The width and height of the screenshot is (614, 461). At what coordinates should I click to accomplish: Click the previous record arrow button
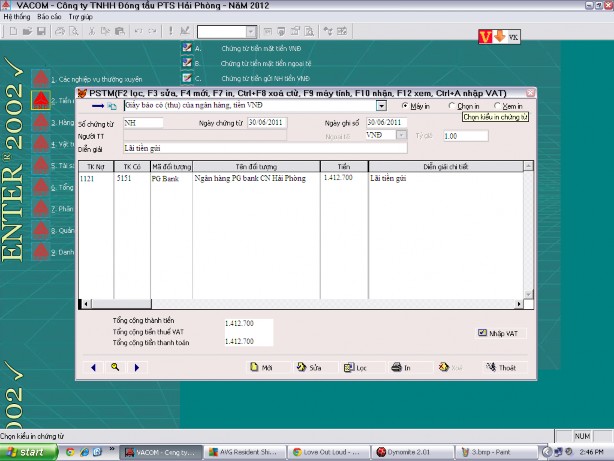[94, 367]
